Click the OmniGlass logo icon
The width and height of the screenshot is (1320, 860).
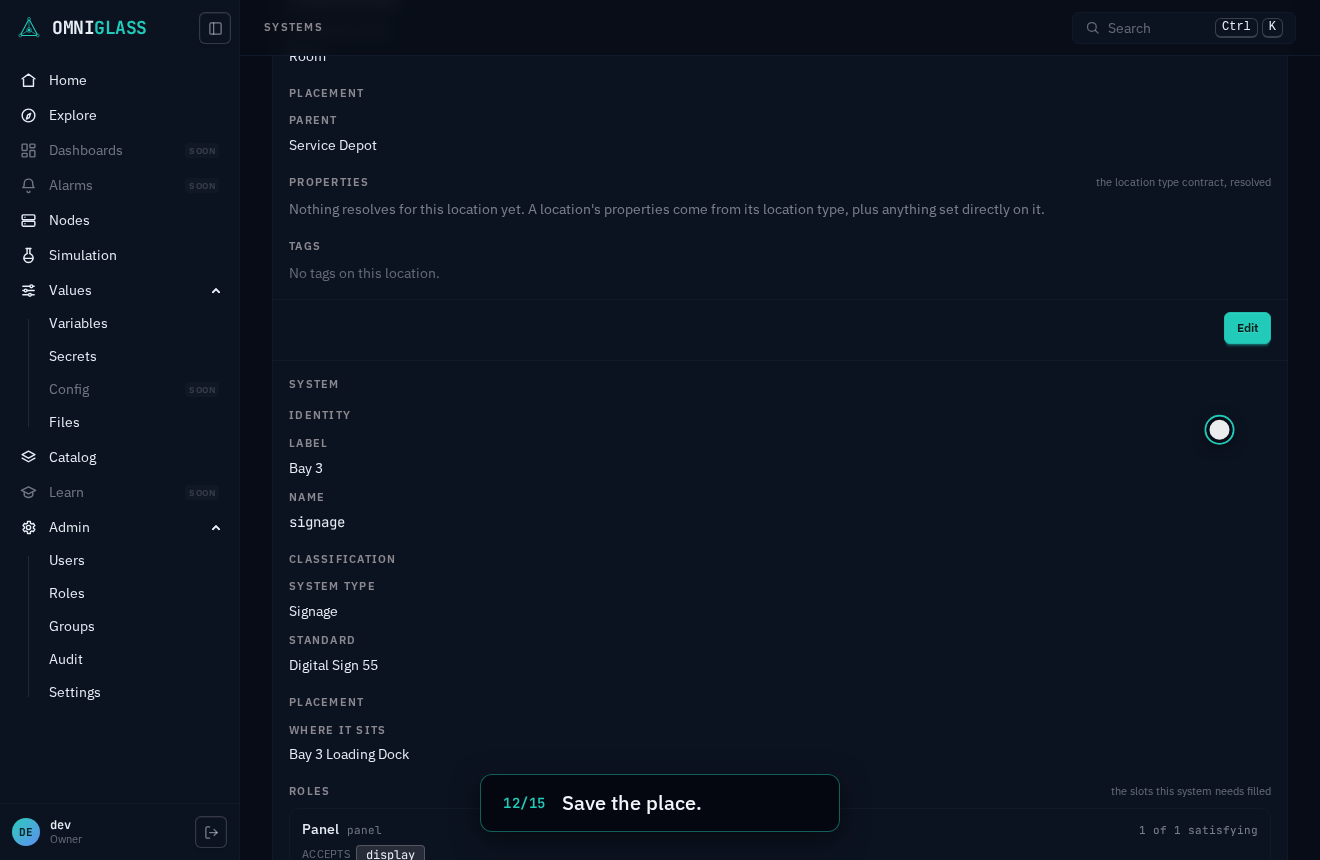pyautogui.click(x=29, y=28)
